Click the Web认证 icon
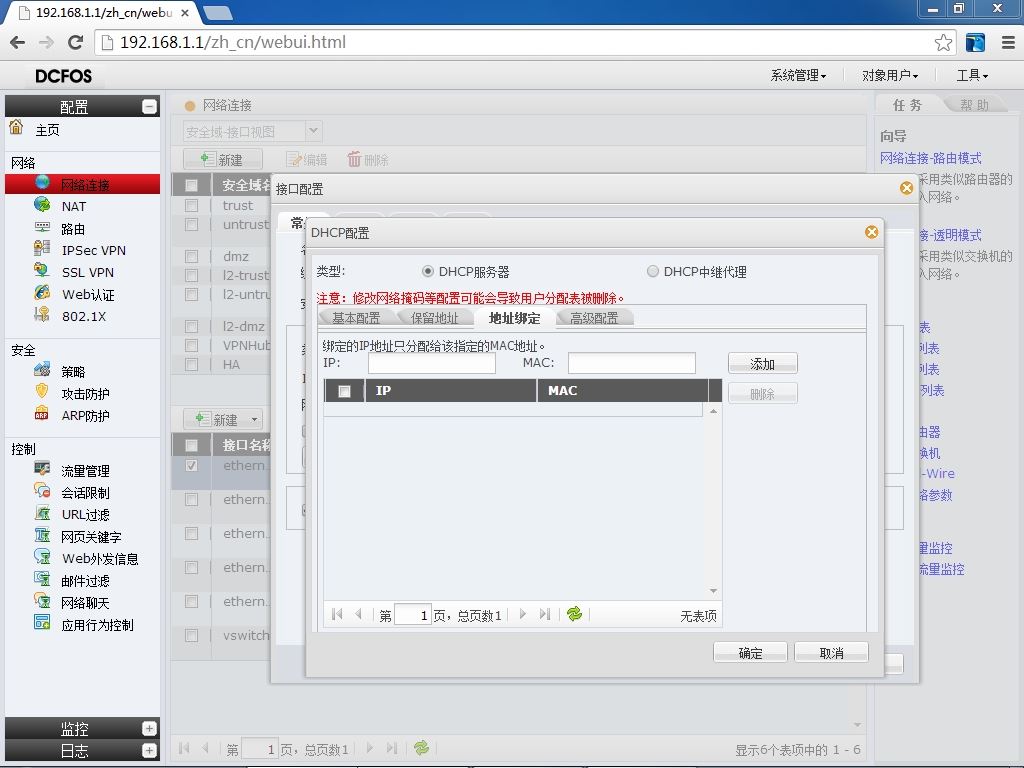This screenshot has height=768, width=1024. [x=42, y=293]
